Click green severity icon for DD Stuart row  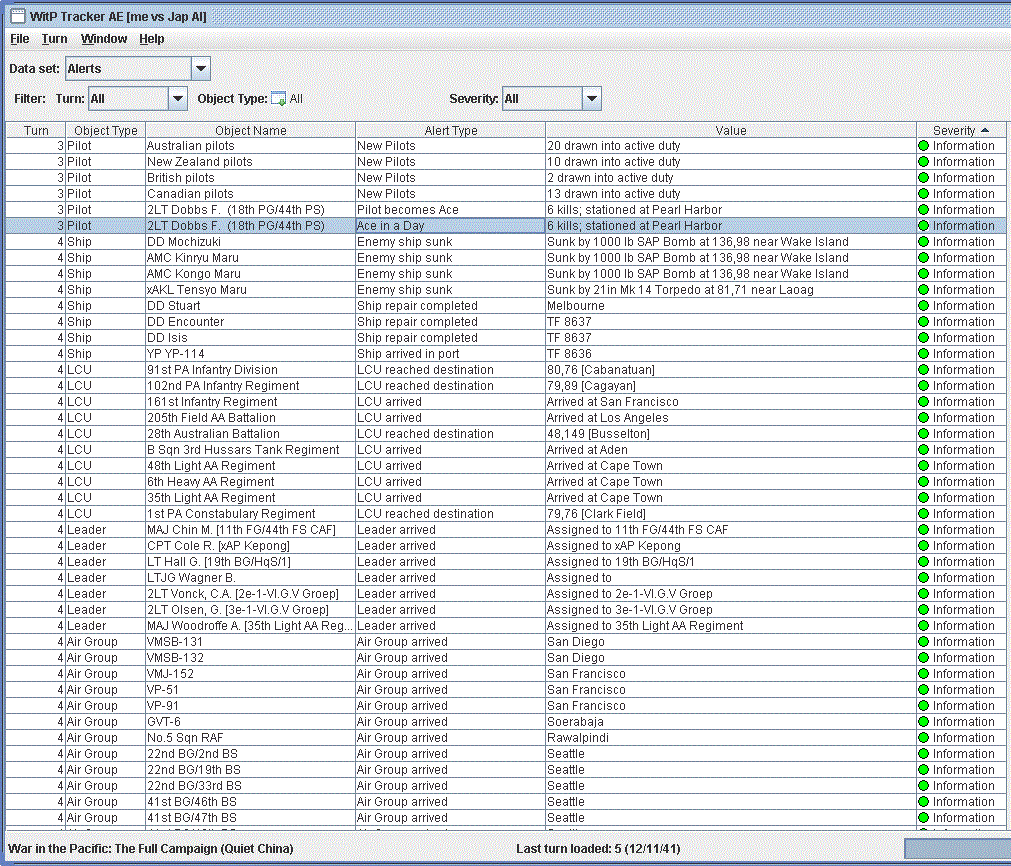(x=923, y=306)
